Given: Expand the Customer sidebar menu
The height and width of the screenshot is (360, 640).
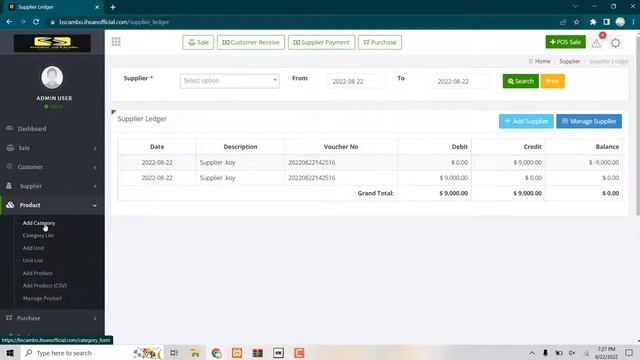Looking at the screenshot, I should (95, 167).
